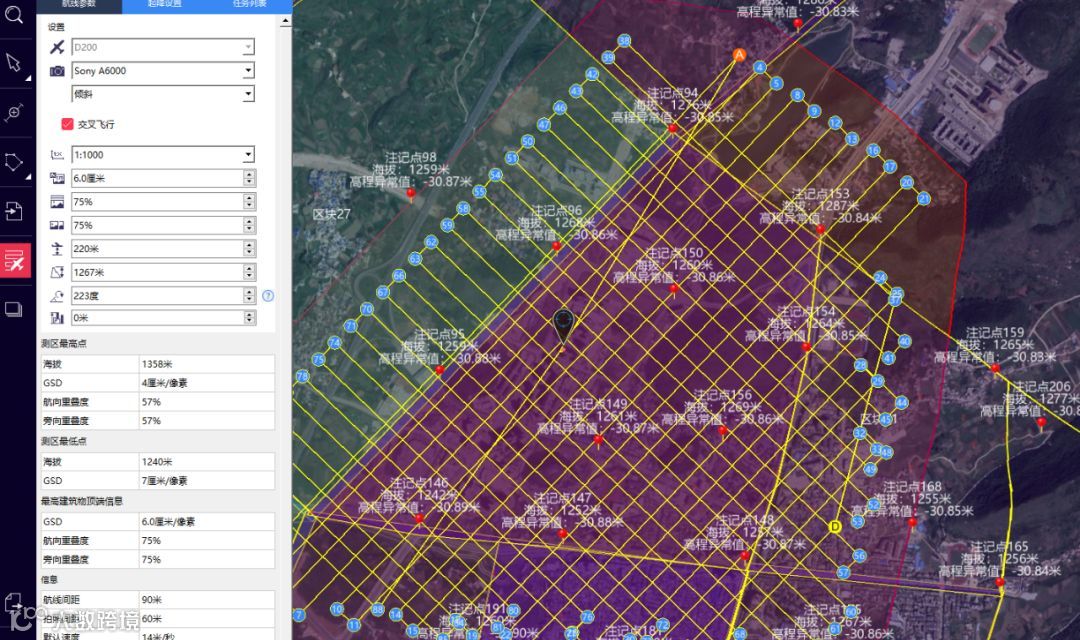Click the 测区最低点 section heading
Screen dimensions: 1080x640
pyautogui.click(x=64, y=441)
